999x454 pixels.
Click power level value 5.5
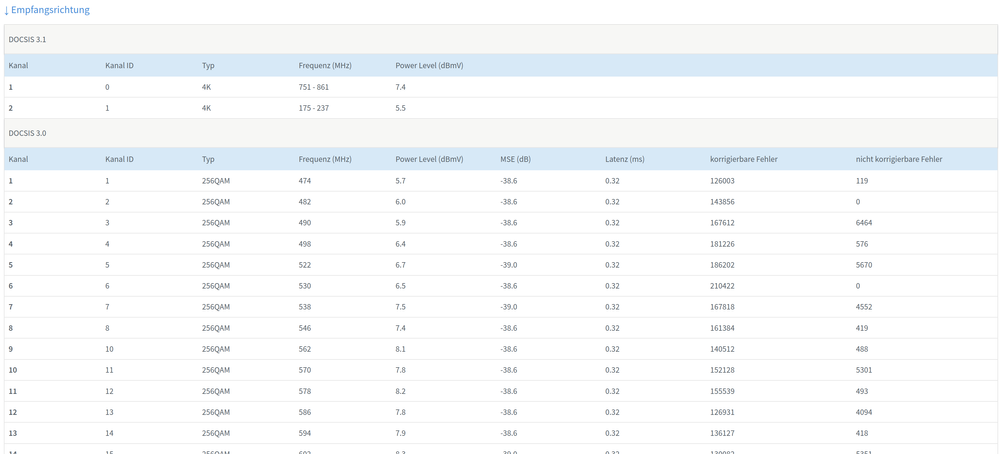[401, 108]
